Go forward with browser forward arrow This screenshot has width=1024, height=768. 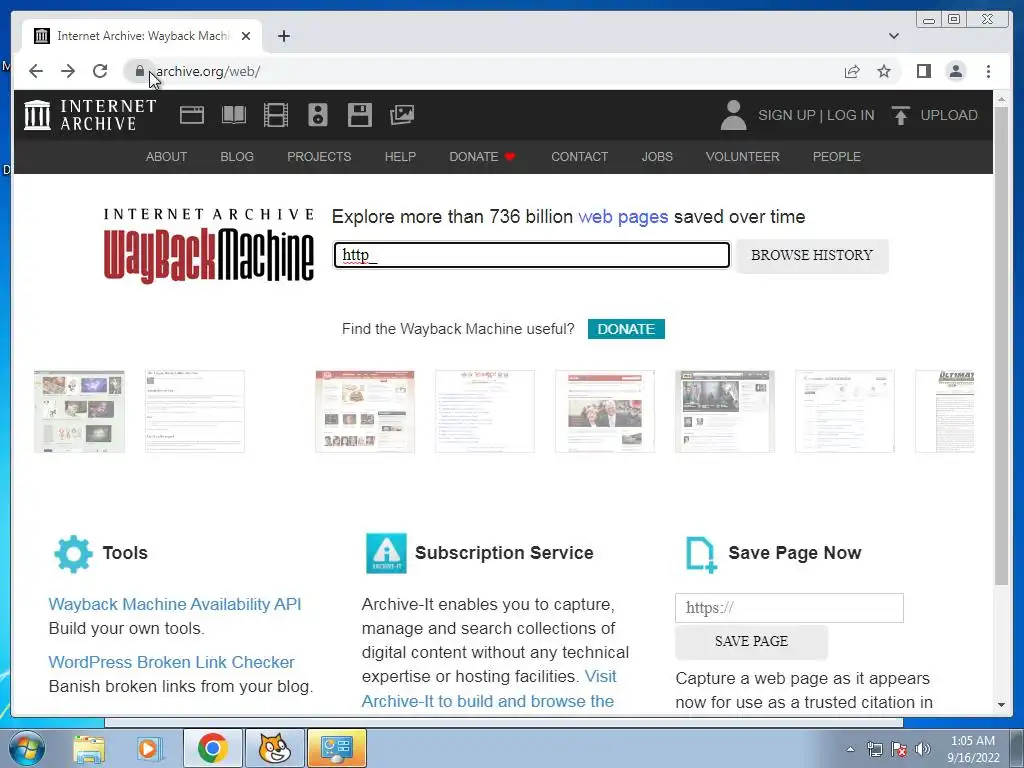pos(68,71)
